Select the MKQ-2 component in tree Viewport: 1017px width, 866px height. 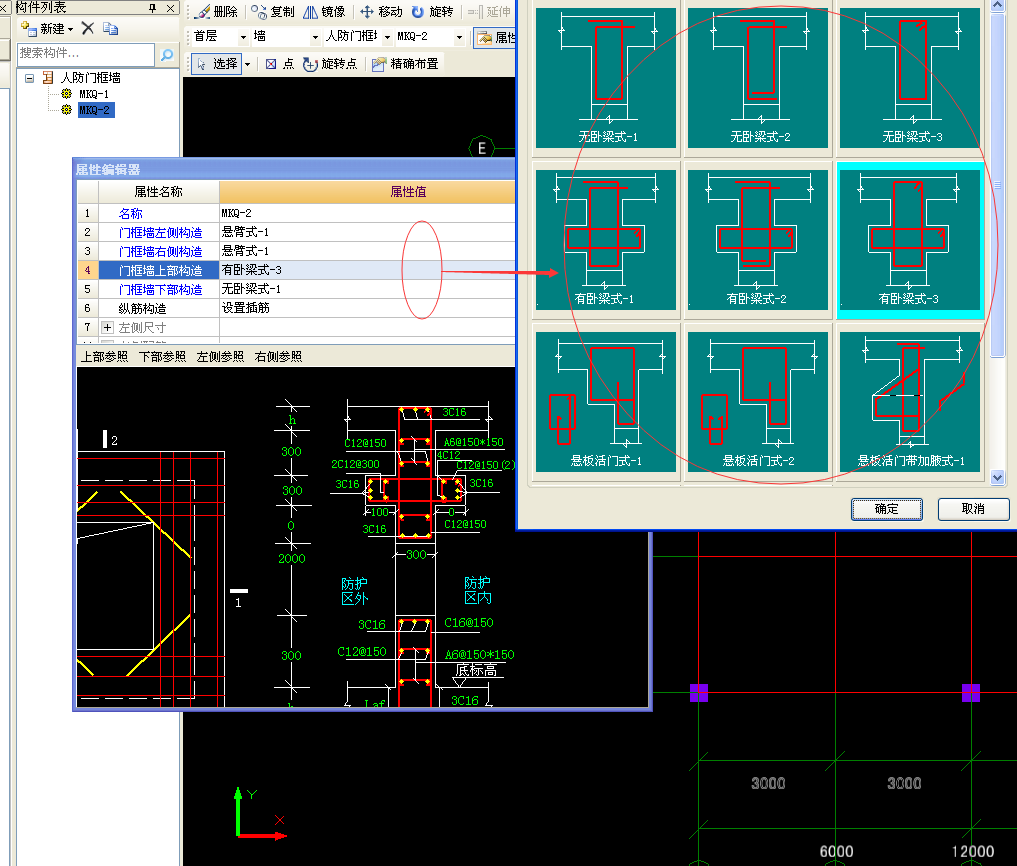coord(95,110)
